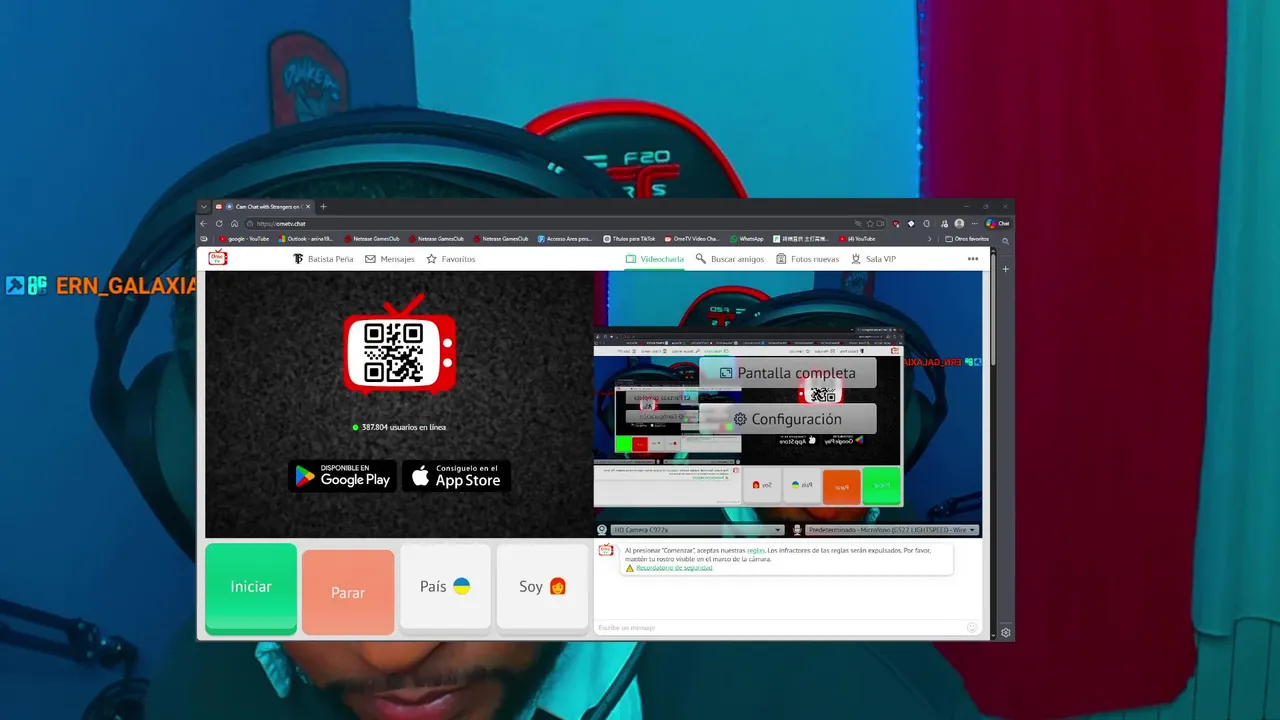
Task: Click the Parar button
Action: coord(348,592)
